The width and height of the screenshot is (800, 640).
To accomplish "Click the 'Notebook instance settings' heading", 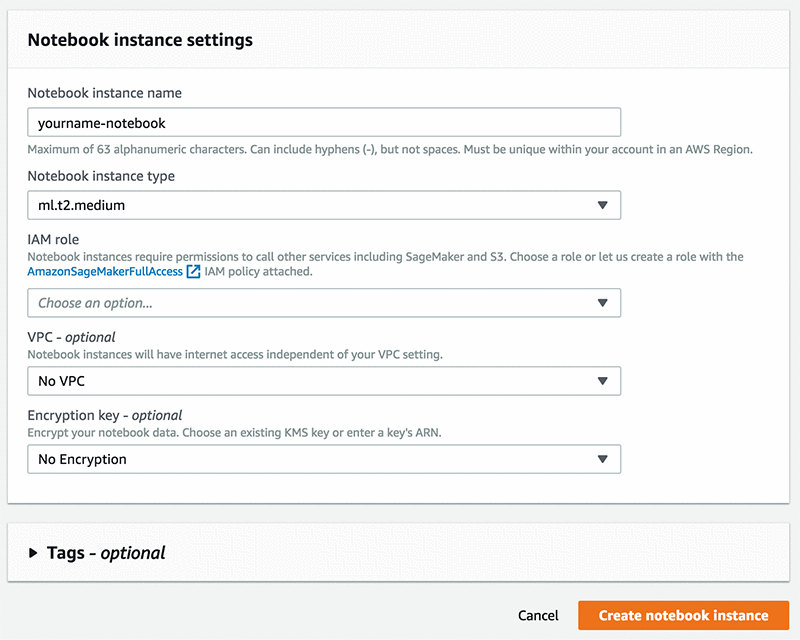I will pos(140,41).
